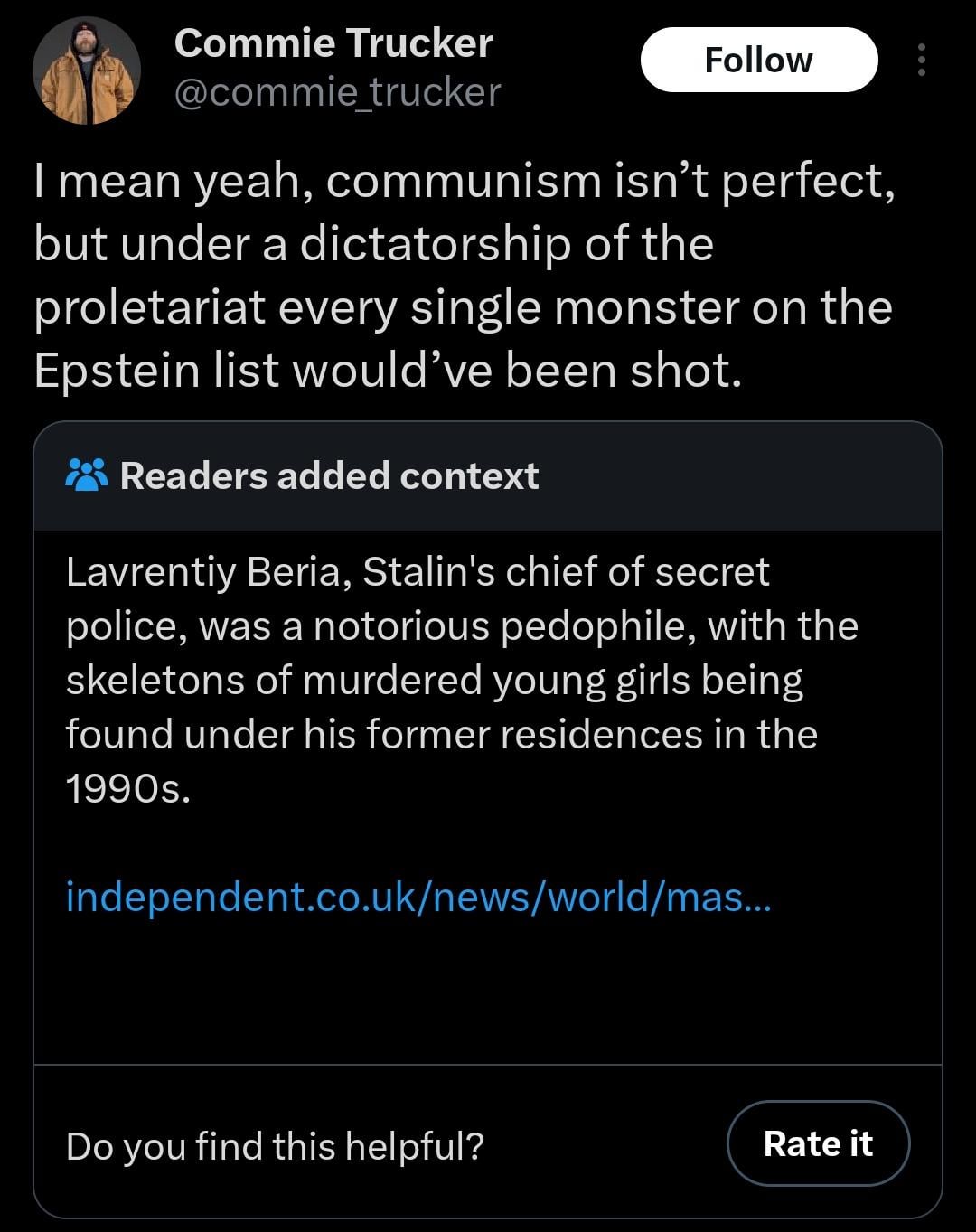The height and width of the screenshot is (1232, 976).
Task: Open the independent.co.uk article link
Action: 418,897
